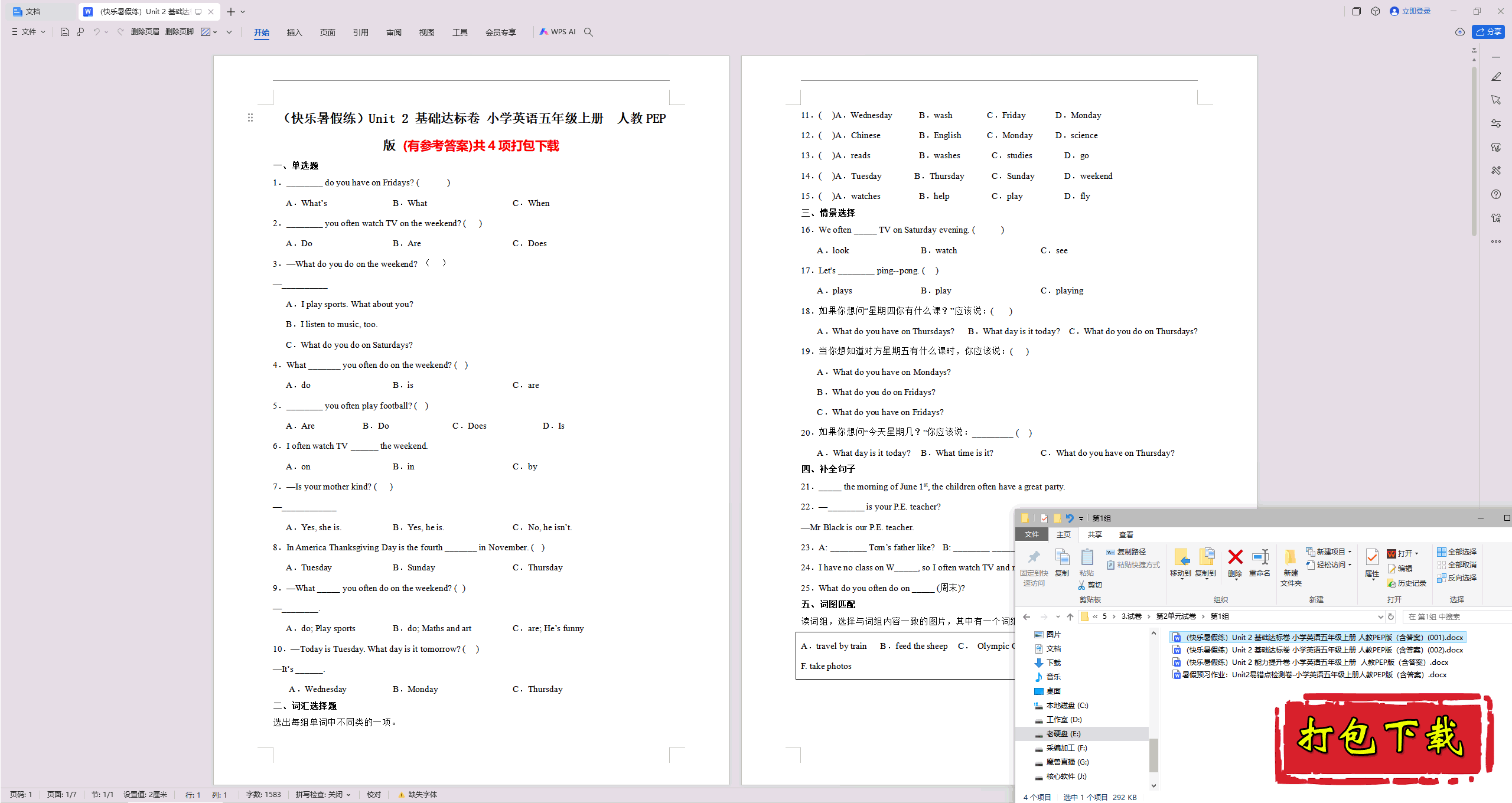Screen dimensions: 1512x803
Task: Open the Downloads folder in Explorer tree
Action: 1047,662
